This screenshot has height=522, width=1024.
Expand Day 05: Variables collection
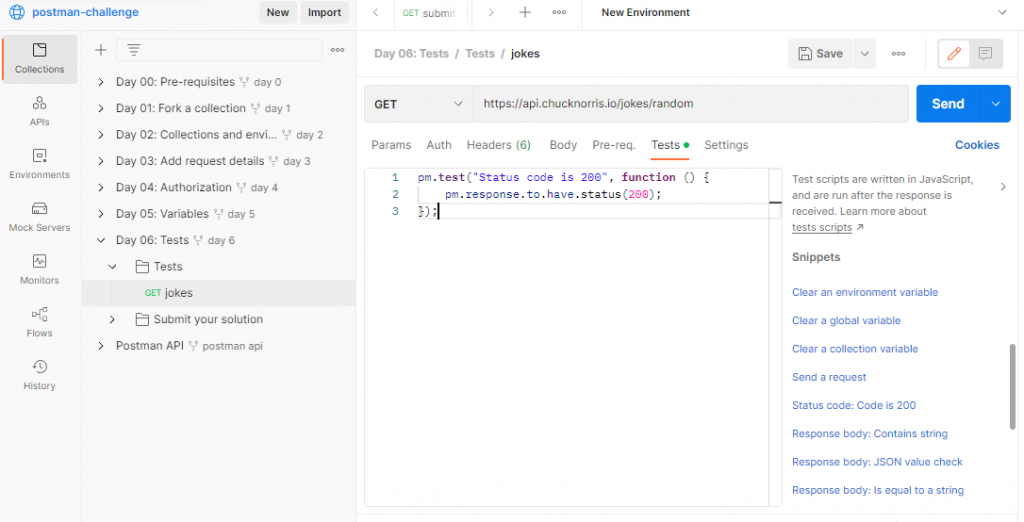(x=101, y=214)
